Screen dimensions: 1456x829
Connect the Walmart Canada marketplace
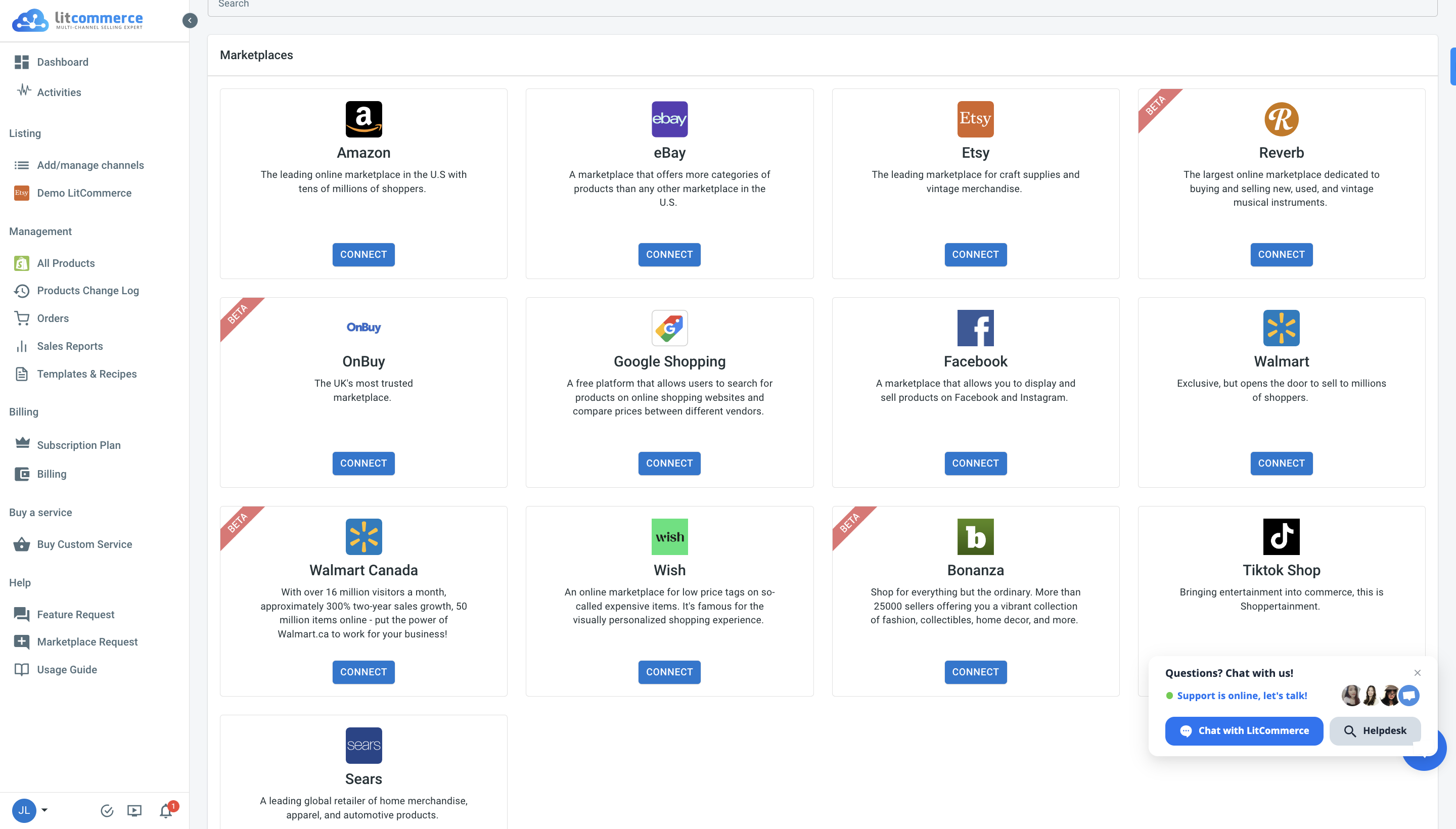pos(363,672)
